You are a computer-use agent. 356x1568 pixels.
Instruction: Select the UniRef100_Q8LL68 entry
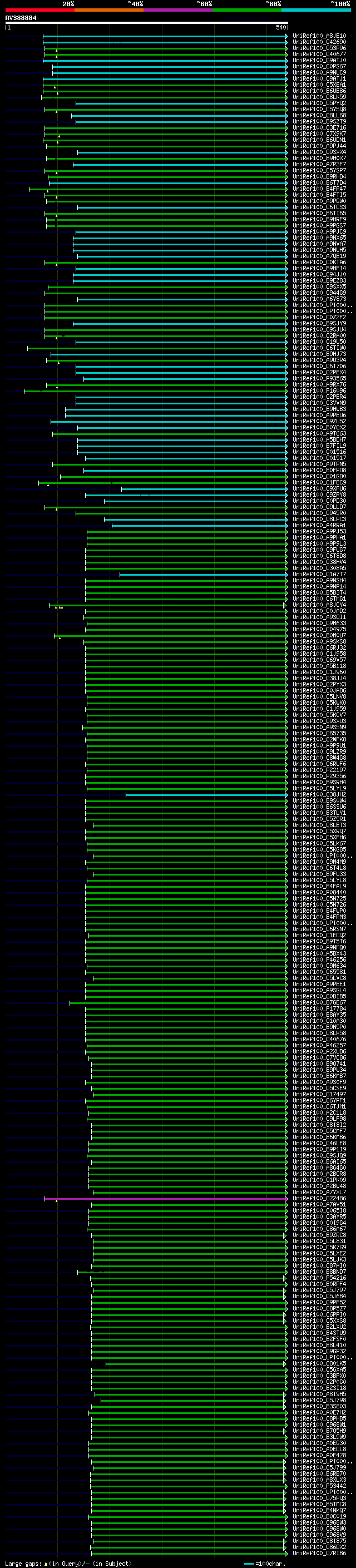click(x=319, y=116)
